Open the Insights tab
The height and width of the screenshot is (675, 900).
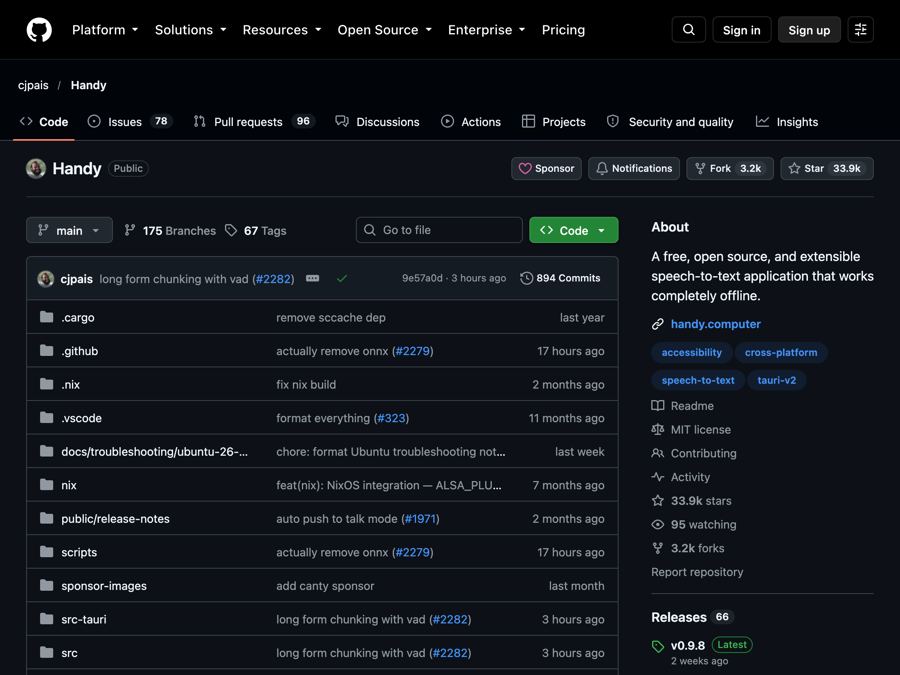[787, 122]
